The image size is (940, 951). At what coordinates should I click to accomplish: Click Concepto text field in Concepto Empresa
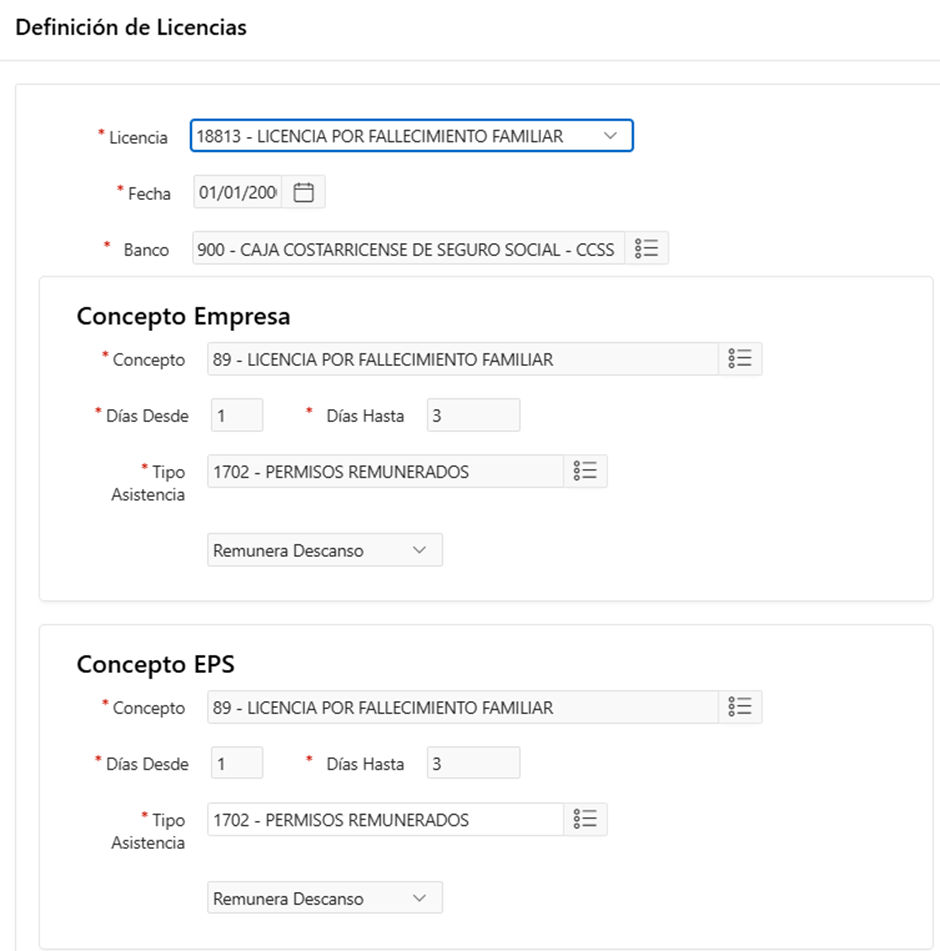[x=462, y=359]
